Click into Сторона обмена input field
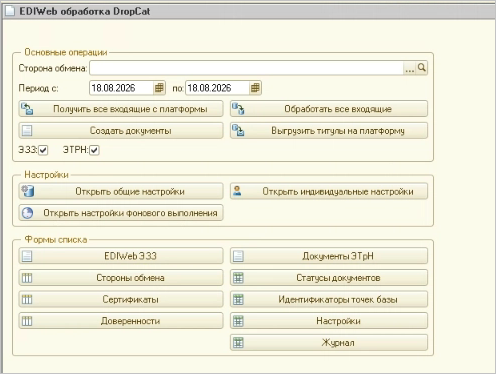 (x=247, y=68)
